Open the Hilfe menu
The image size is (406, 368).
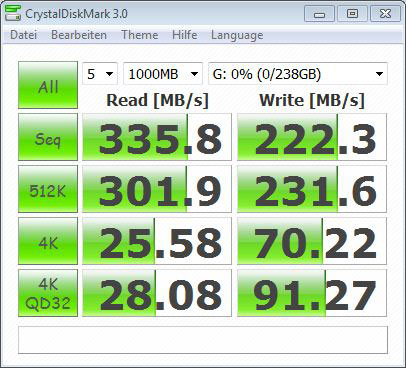tap(184, 35)
